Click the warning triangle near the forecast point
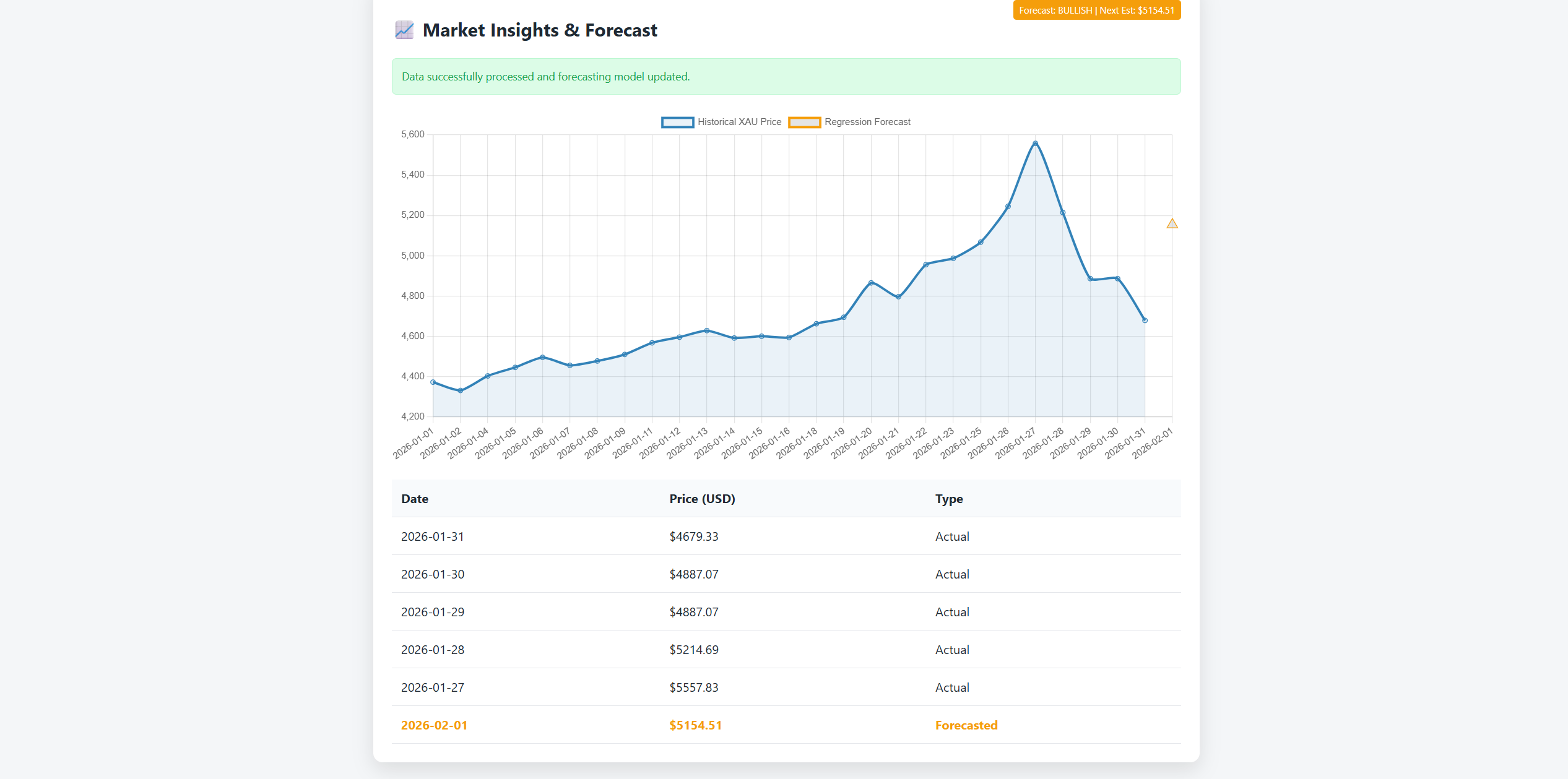The height and width of the screenshot is (779, 1568). coord(1172,223)
